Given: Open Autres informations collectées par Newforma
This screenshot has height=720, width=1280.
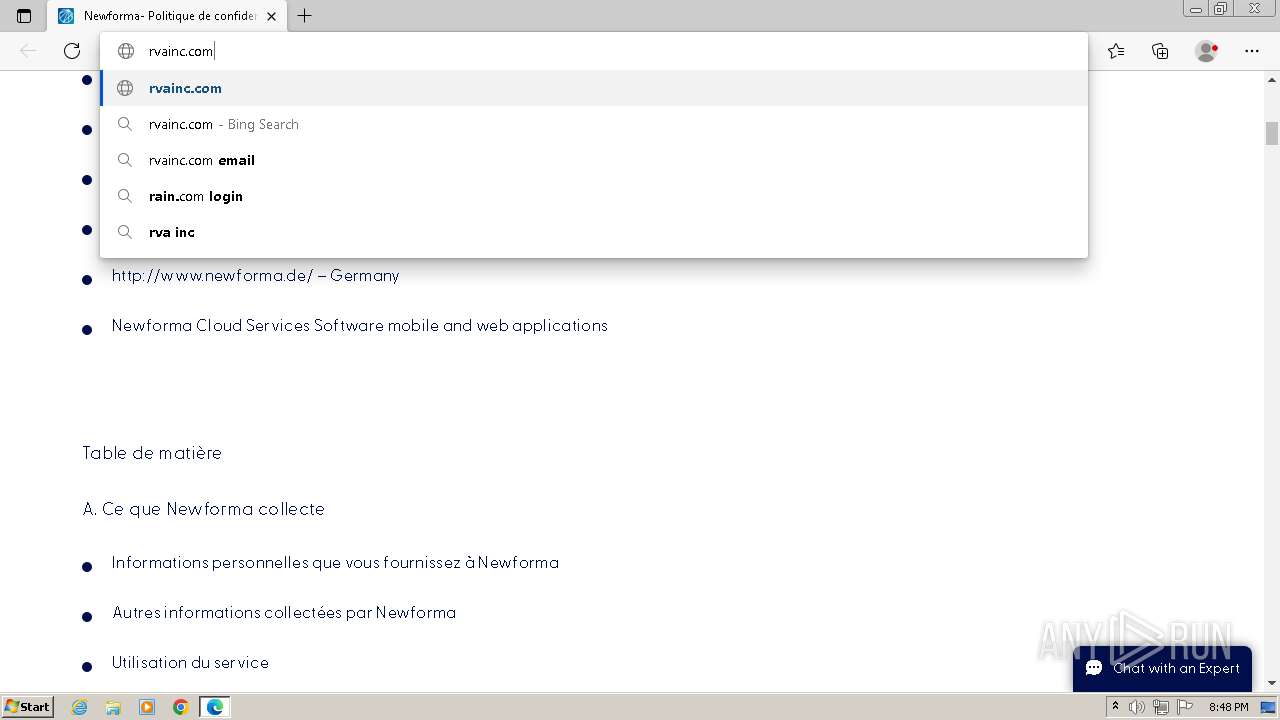Looking at the screenshot, I should click(x=284, y=613).
